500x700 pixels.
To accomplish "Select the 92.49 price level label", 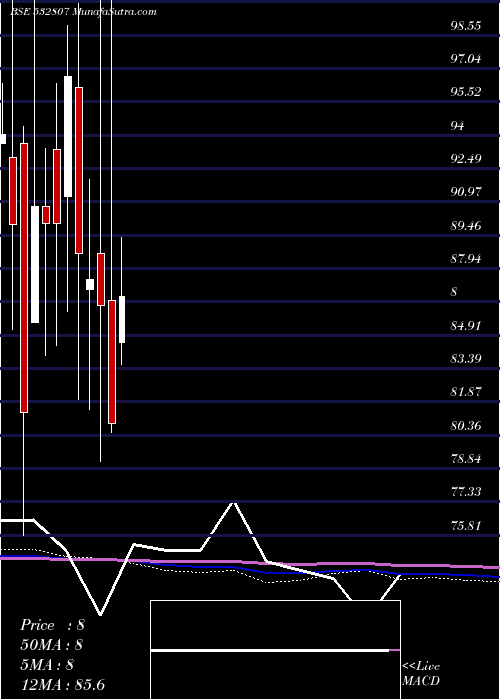I will pos(466,159).
